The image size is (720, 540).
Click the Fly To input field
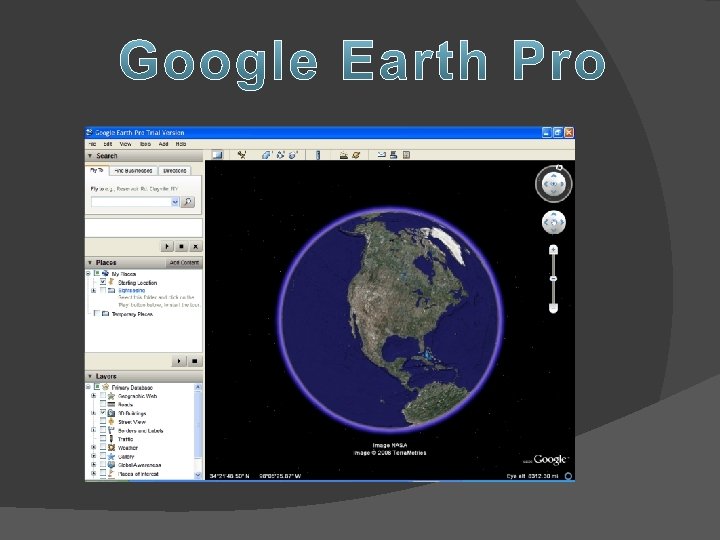pos(131,202)
